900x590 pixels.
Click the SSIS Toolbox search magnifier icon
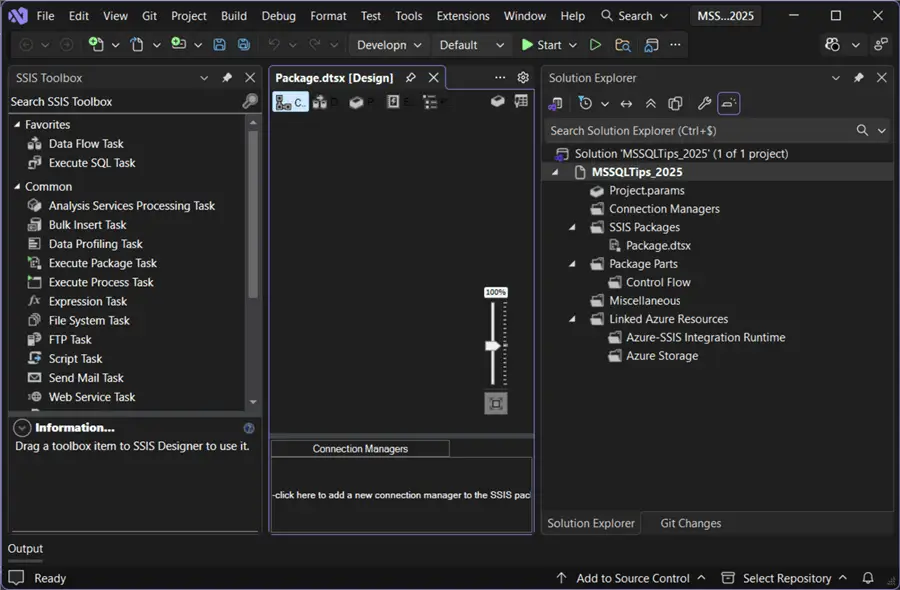point(250,101)
